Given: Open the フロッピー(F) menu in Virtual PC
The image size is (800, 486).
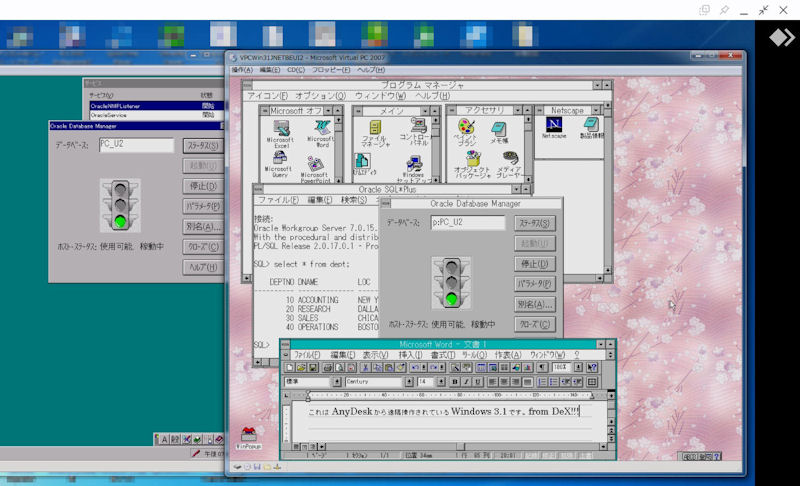Looking at the screenshot, I should (331, 70).
